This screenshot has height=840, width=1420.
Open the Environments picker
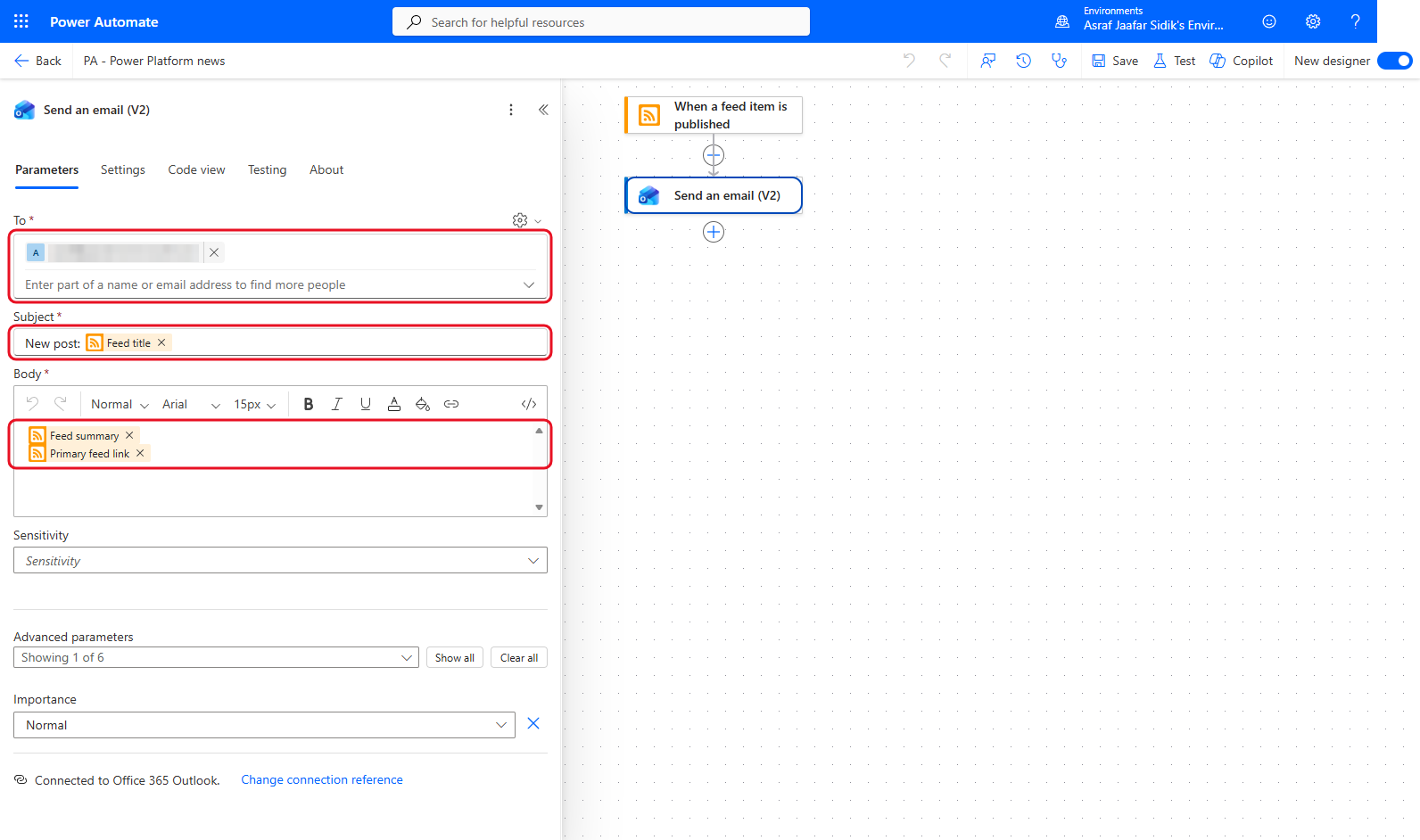click(1140, 21)
